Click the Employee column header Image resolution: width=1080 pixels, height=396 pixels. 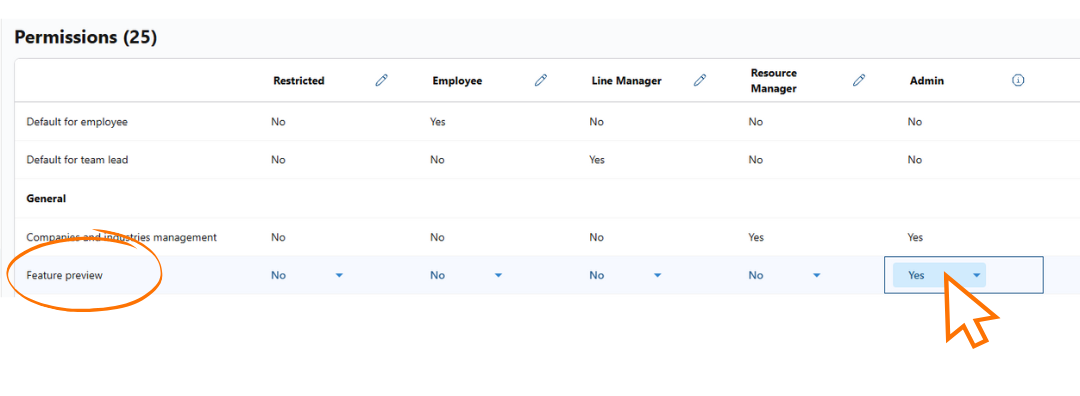point(457,81)
